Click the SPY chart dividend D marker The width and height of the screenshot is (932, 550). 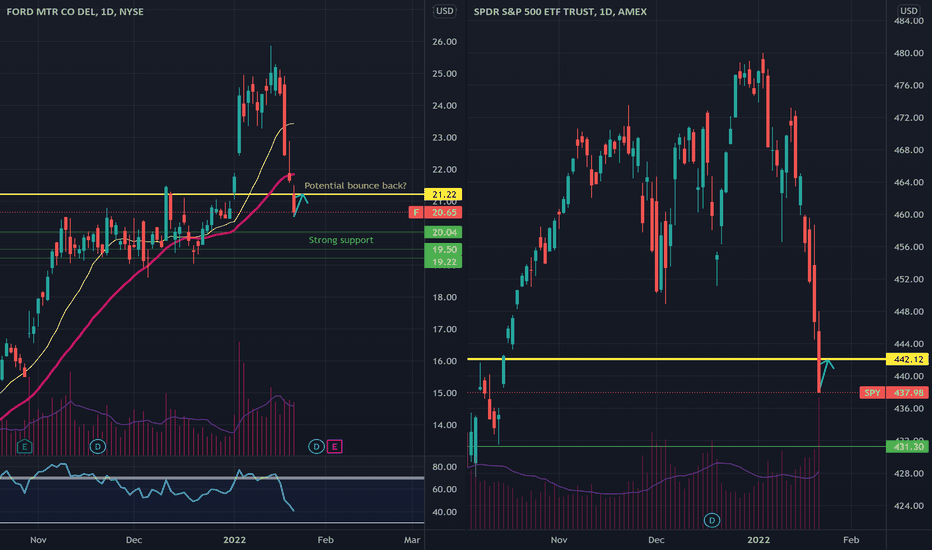711,520
